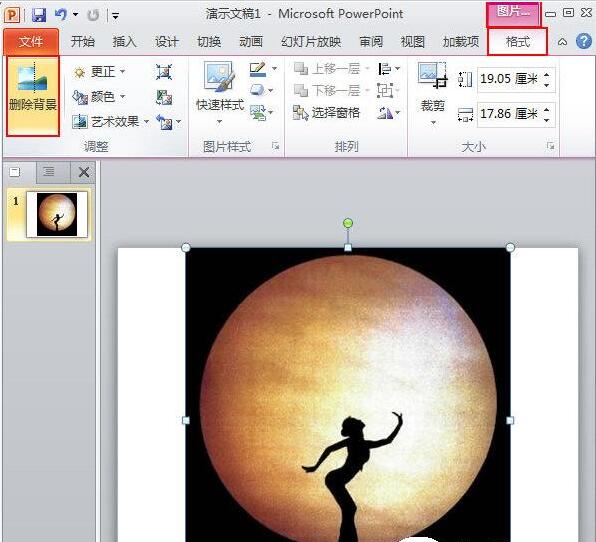Click the Change Picture icon
Screen dimensions: 596x542
click(164, 97)
